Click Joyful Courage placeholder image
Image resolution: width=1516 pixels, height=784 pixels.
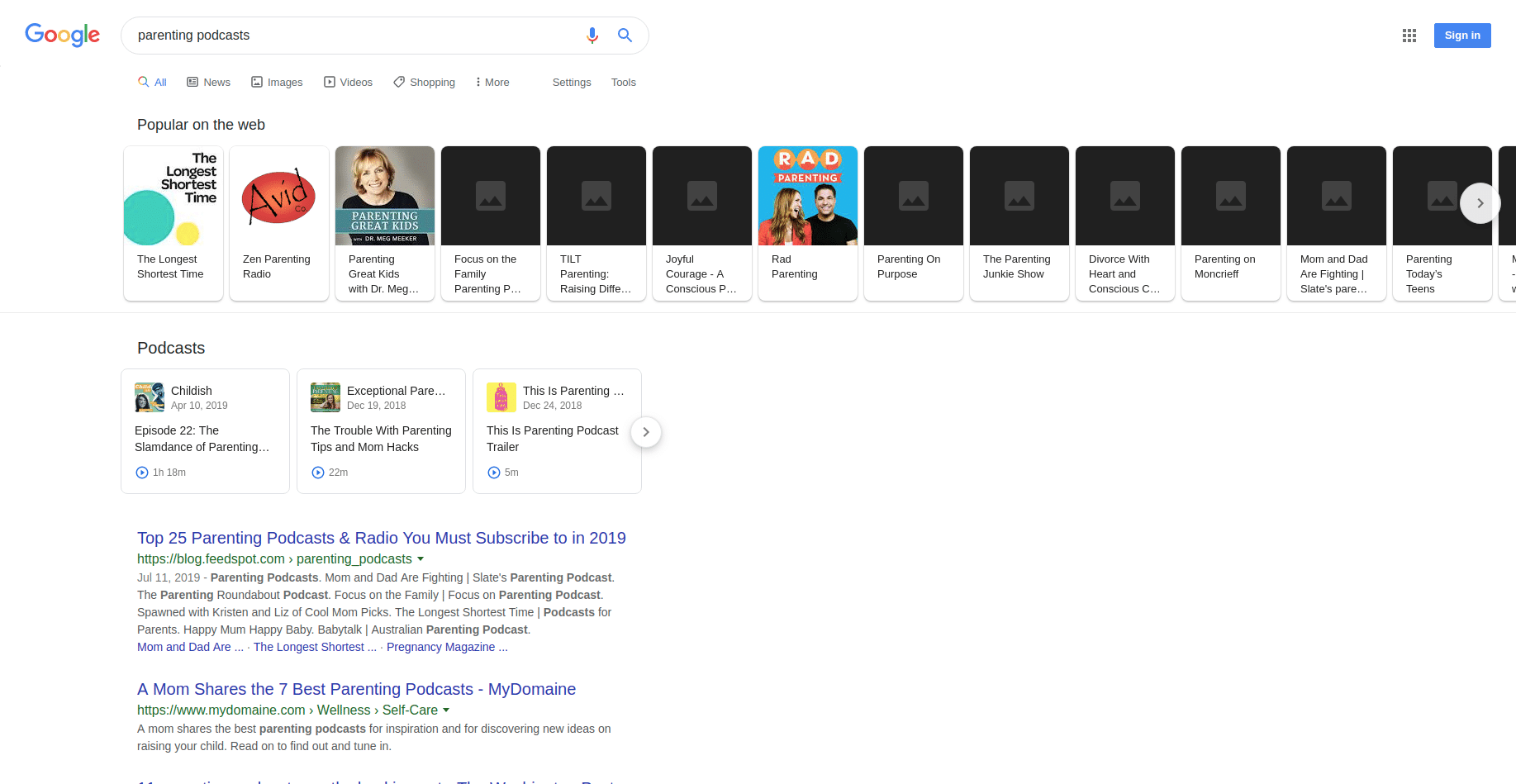pyautogui.click(x=702, y=196)
